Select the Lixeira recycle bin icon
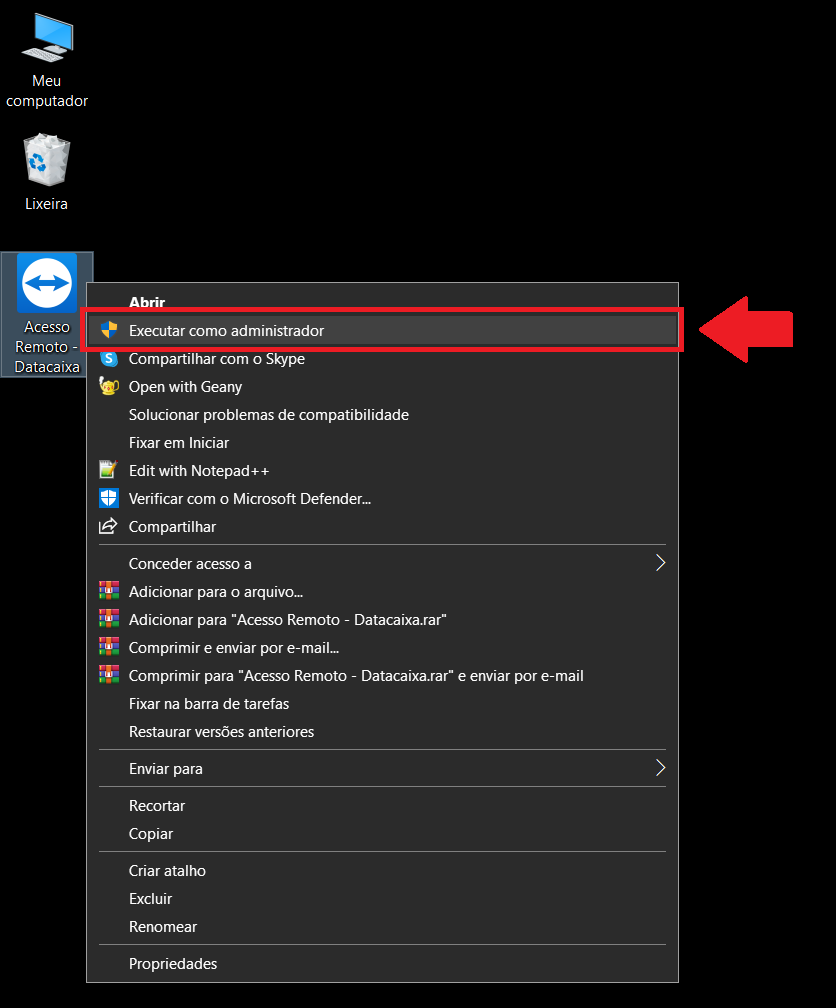This screenshot has height=1008, width=836. (46, 162)
